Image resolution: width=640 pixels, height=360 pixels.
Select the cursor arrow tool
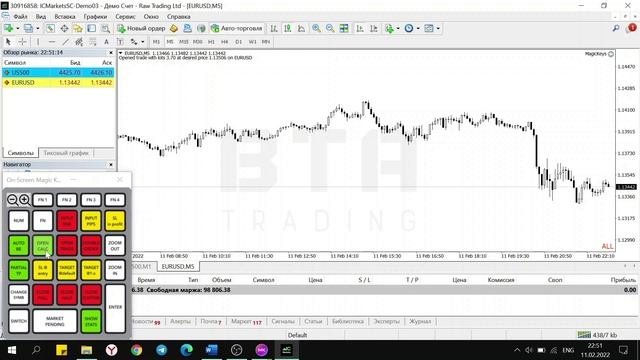8,42
